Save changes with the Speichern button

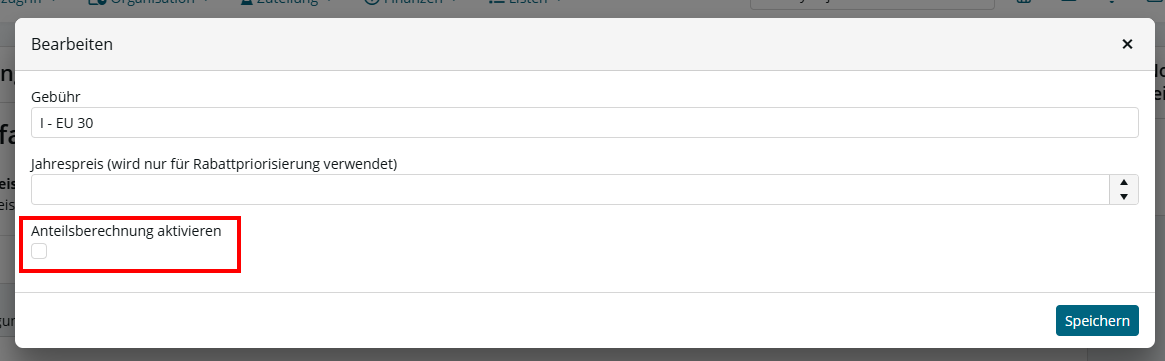[x=1097, y=321]
